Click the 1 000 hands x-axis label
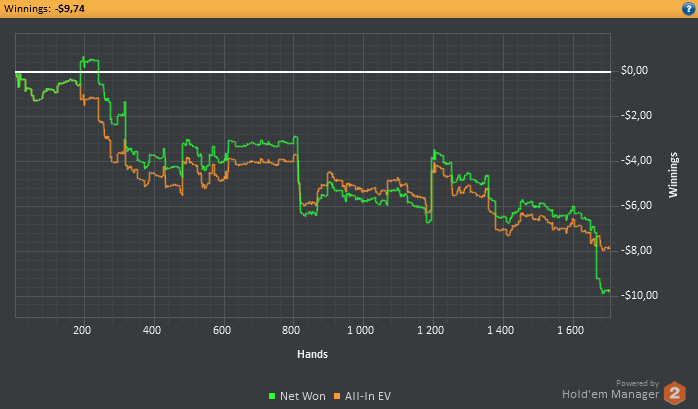 (x=361, y=330)
